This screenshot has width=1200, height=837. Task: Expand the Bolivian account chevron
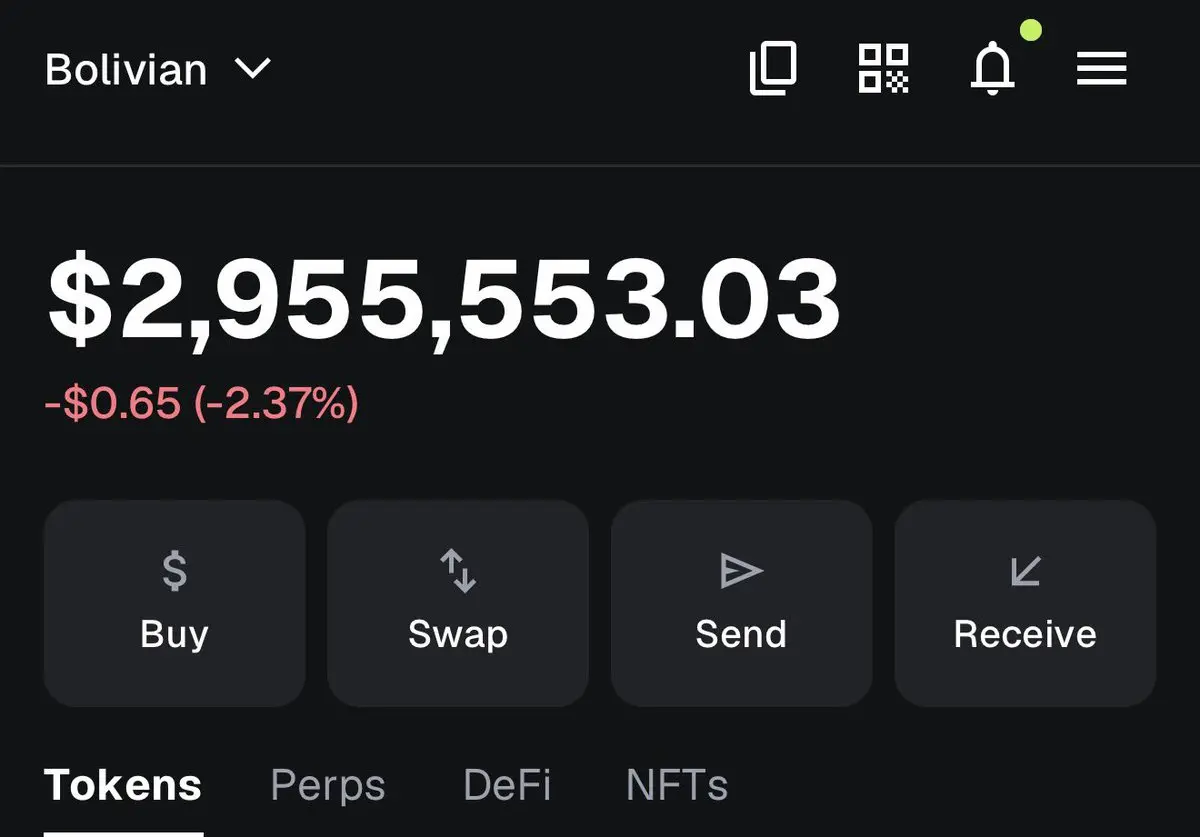pos(253,69)
